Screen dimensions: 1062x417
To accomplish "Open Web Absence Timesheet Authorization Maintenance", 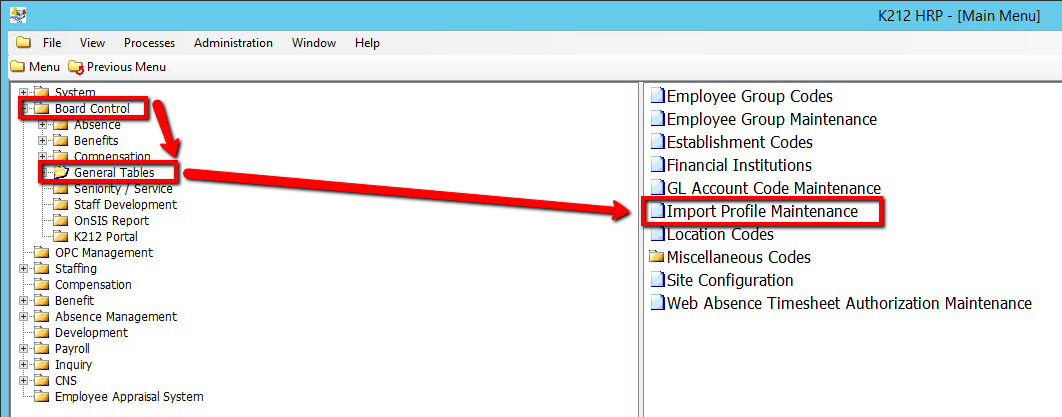I will pos(848,304).
